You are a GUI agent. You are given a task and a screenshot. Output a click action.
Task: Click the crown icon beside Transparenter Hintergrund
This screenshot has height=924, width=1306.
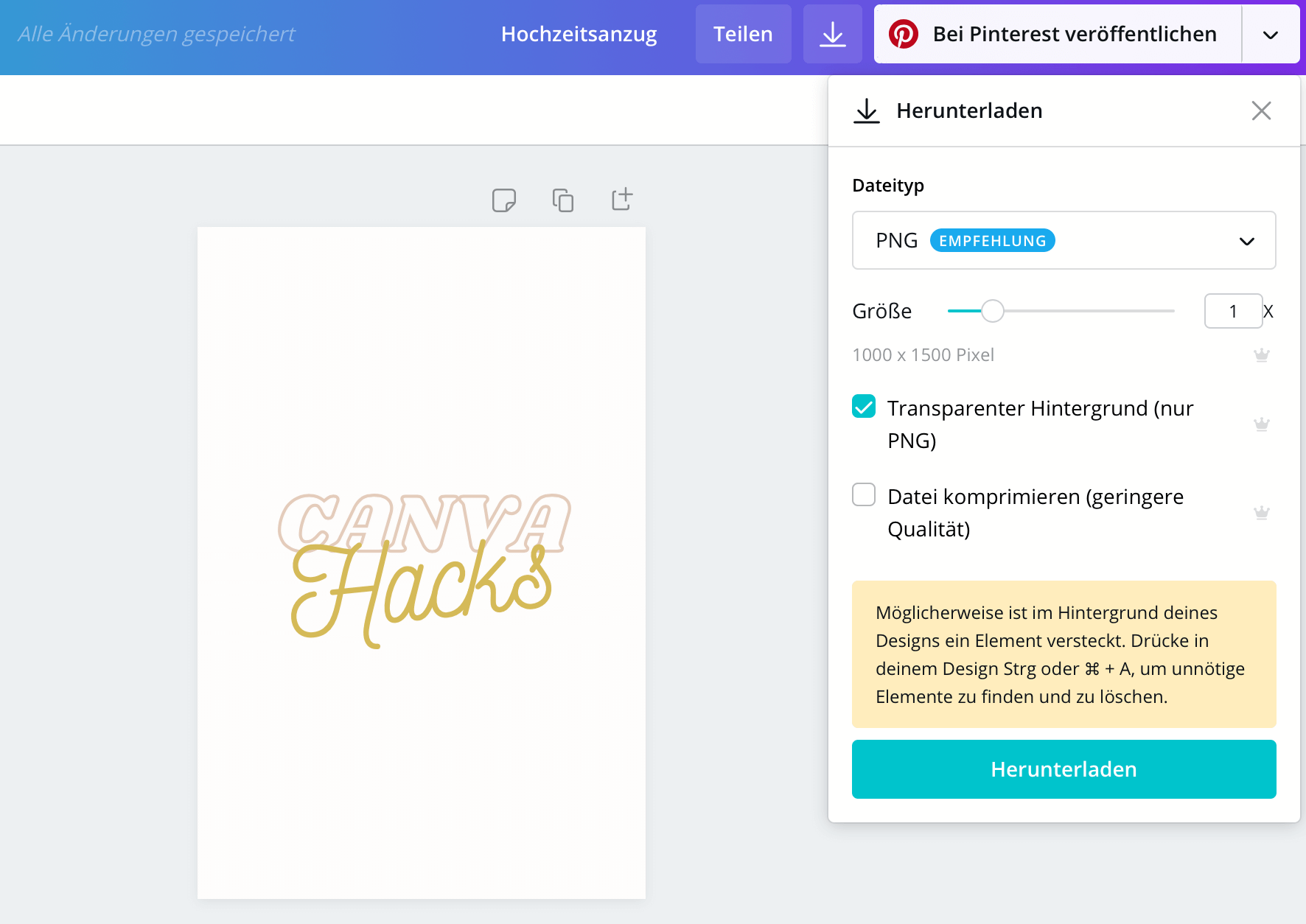click(1261, 424)
